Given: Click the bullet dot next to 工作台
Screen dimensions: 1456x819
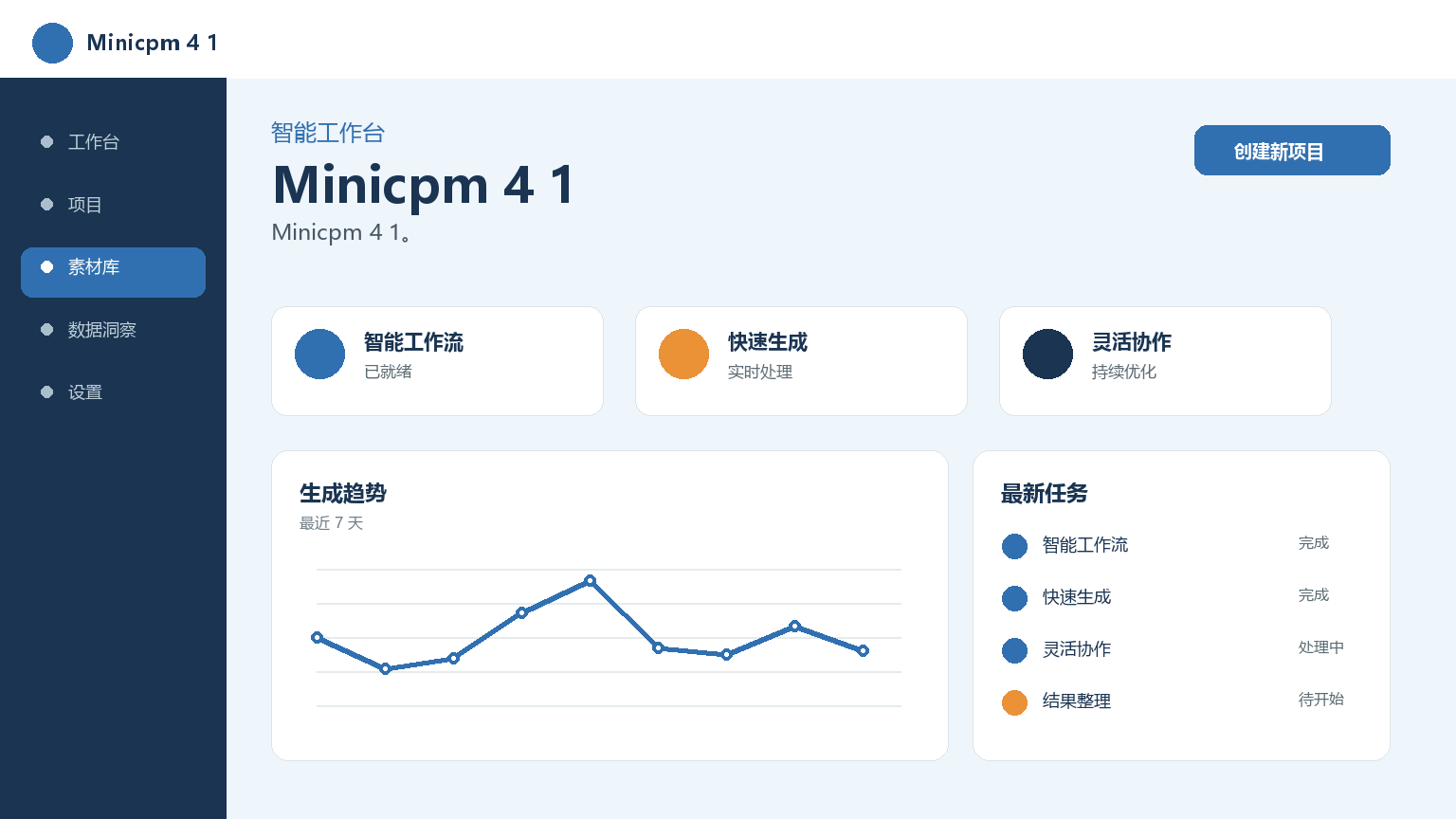Looking at the screenshot, I should 46,142.
